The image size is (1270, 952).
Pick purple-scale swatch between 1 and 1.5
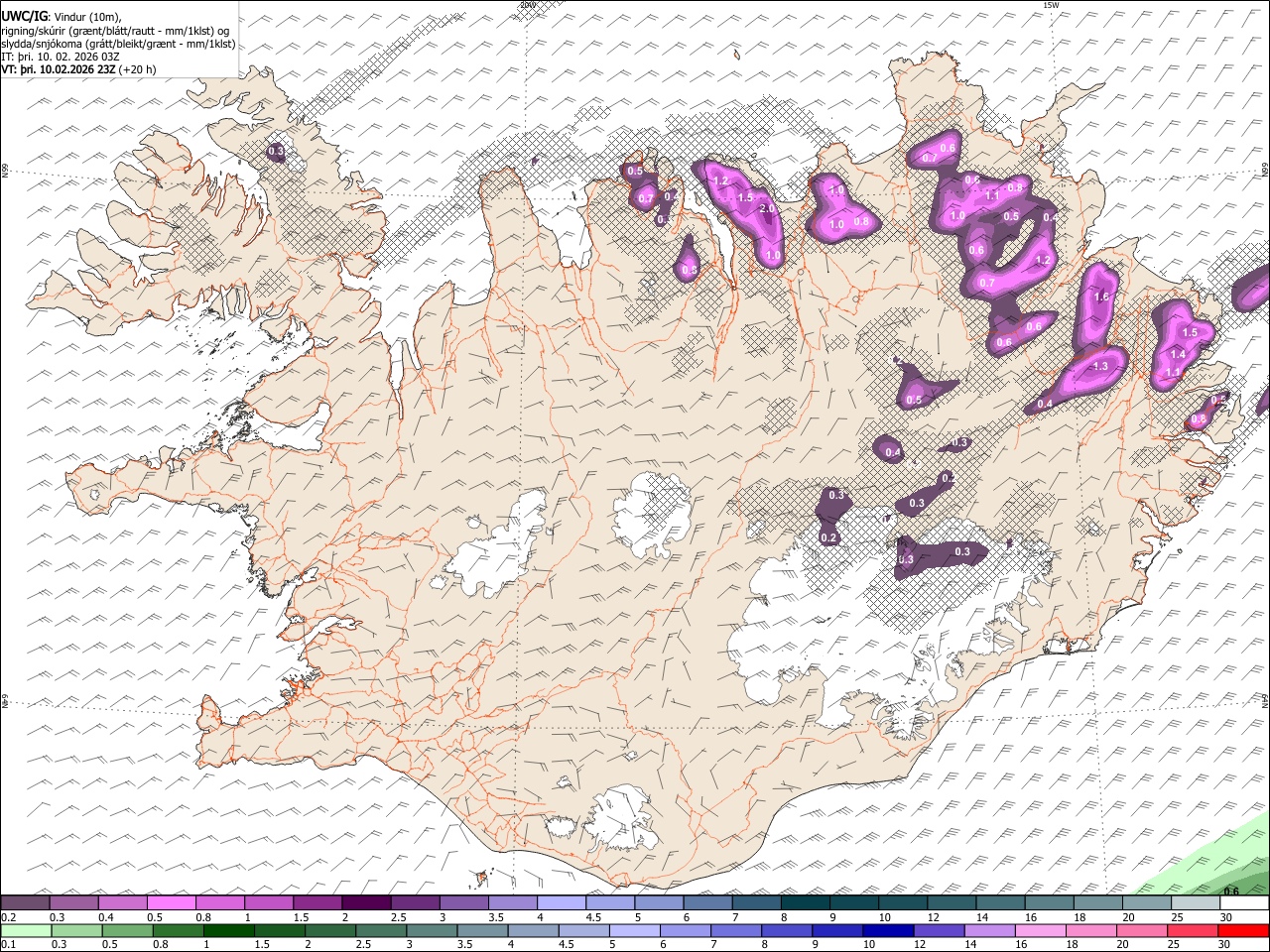coord(268,903)
